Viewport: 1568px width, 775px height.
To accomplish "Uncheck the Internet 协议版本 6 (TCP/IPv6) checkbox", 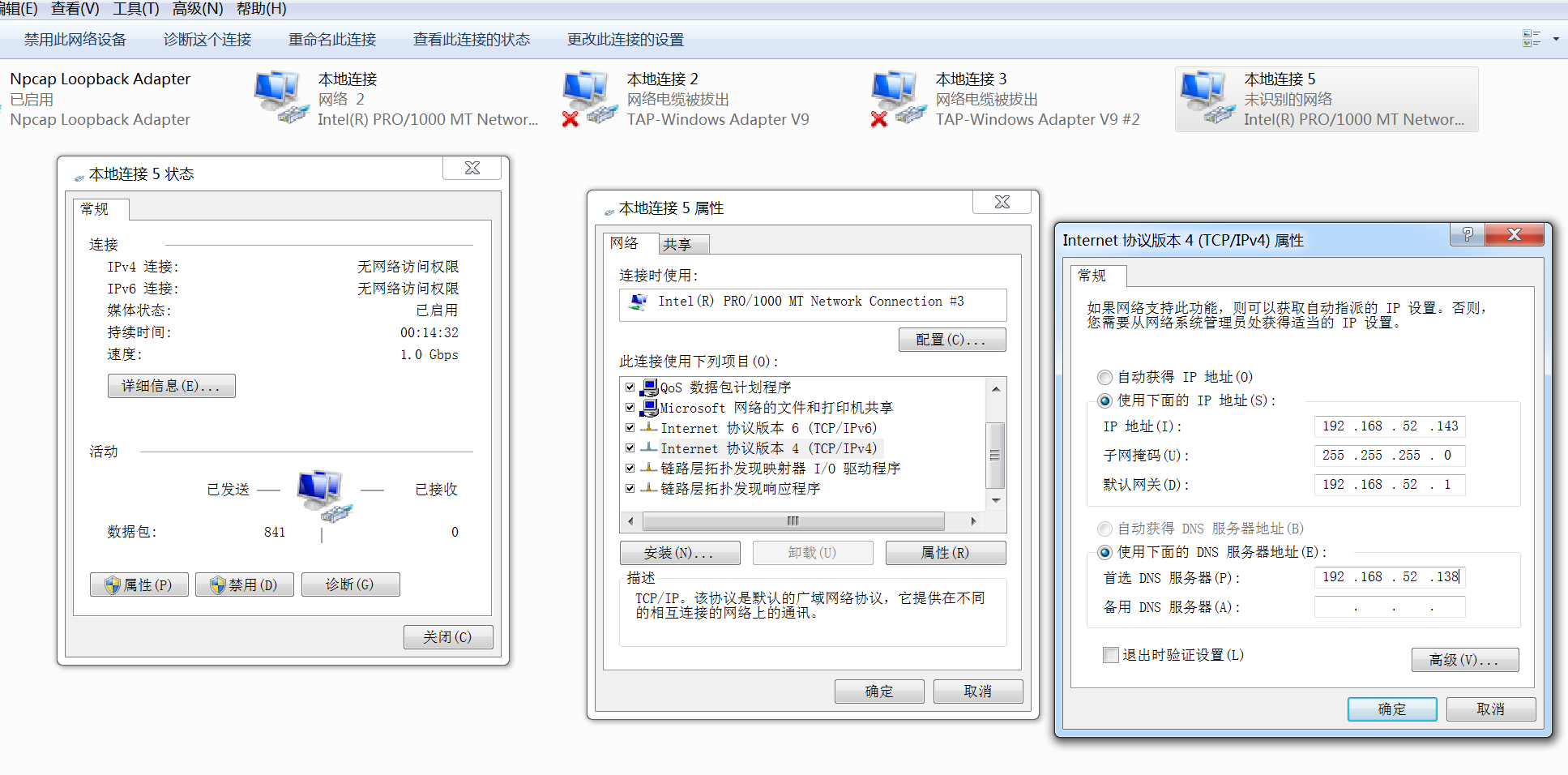I will pos(630,428).
